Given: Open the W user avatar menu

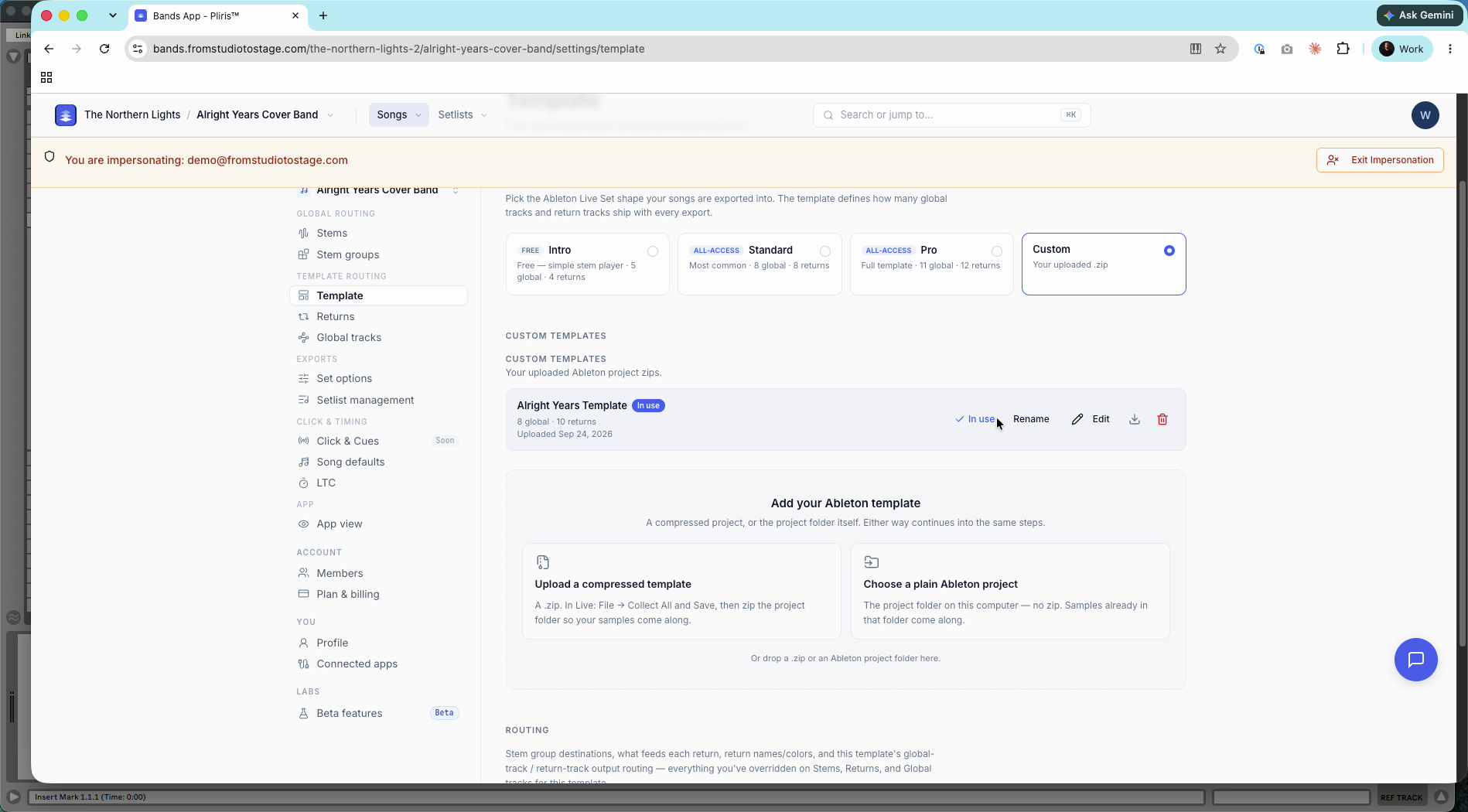Looking at the screenshot, I should pos(1425,115).
